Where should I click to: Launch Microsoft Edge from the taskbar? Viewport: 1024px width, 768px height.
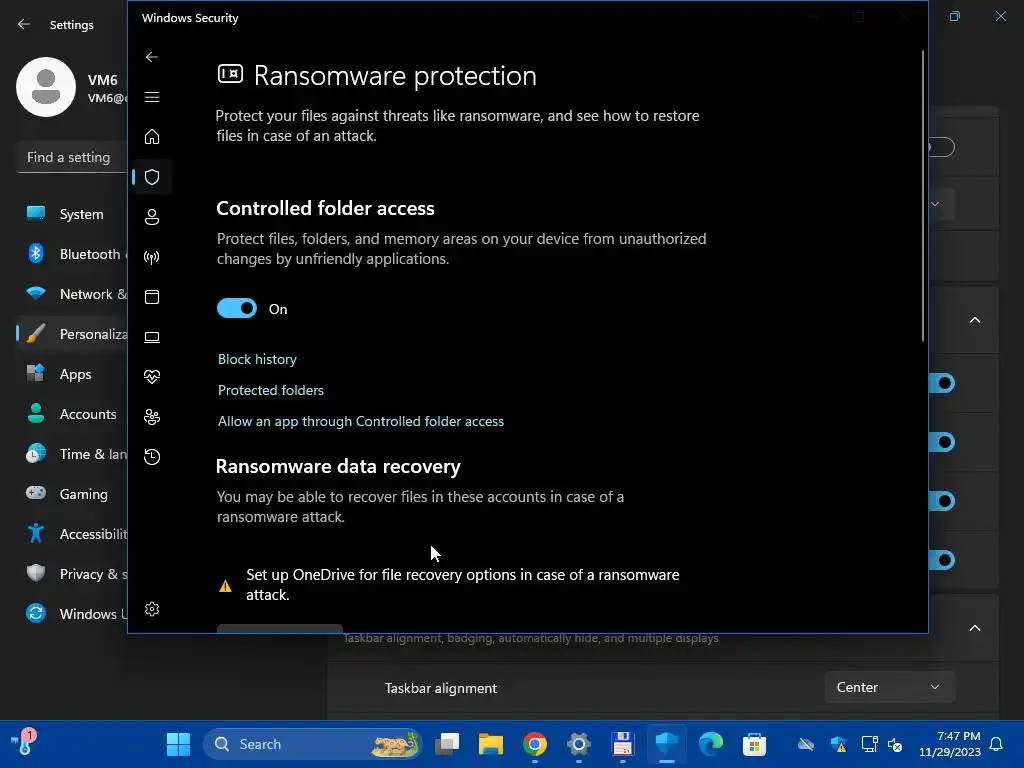click(711, 744)
